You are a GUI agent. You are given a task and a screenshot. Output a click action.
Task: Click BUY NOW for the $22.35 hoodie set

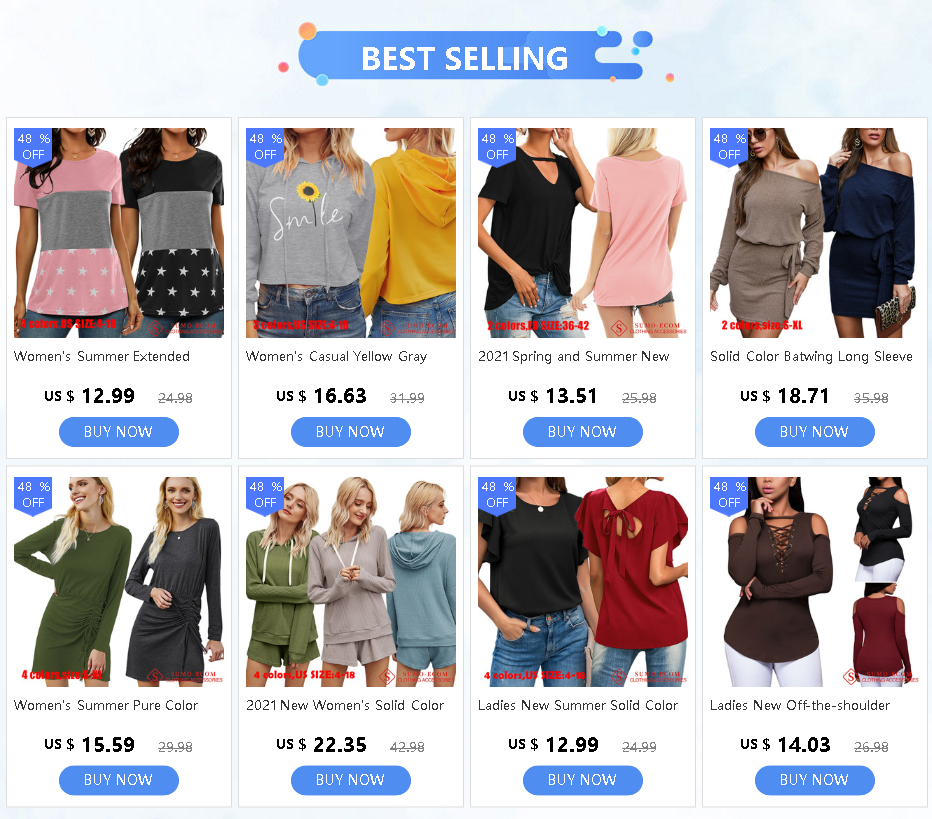[351, 780]
